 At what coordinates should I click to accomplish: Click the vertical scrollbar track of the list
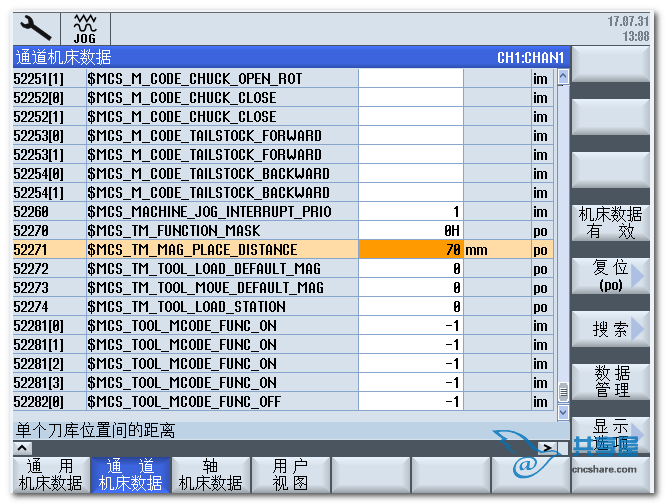click(562, 240)
